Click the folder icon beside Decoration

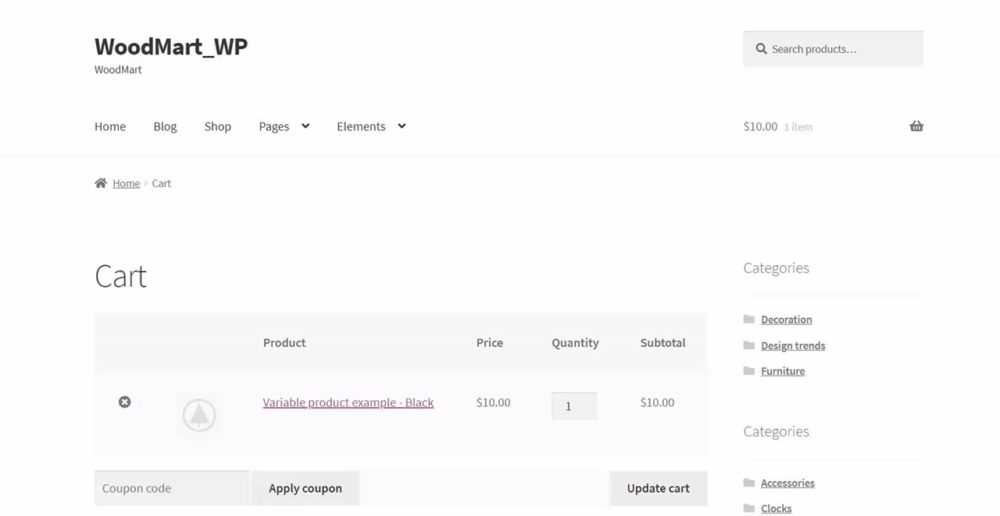pyautogui.click(x=749, y=320)
